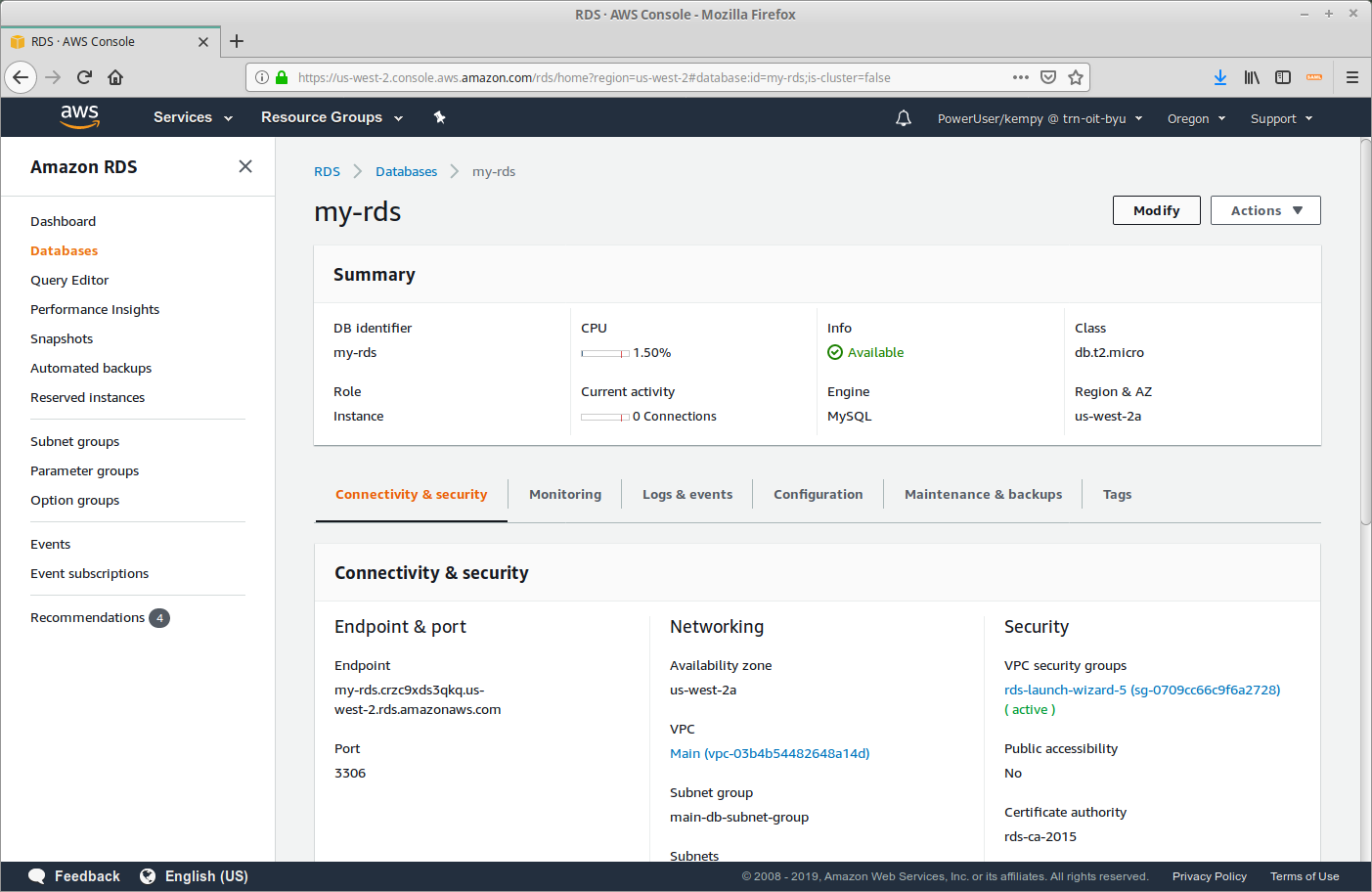Open the Logs & events tab
This screenshot has width=1372, height=892.
pos(687,495)
